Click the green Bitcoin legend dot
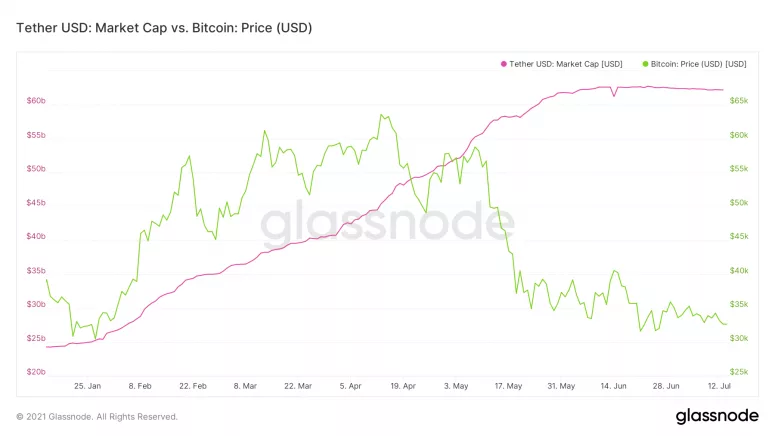Image resolution: width=775 pixels, height=436 pixels. pos(645,64)
